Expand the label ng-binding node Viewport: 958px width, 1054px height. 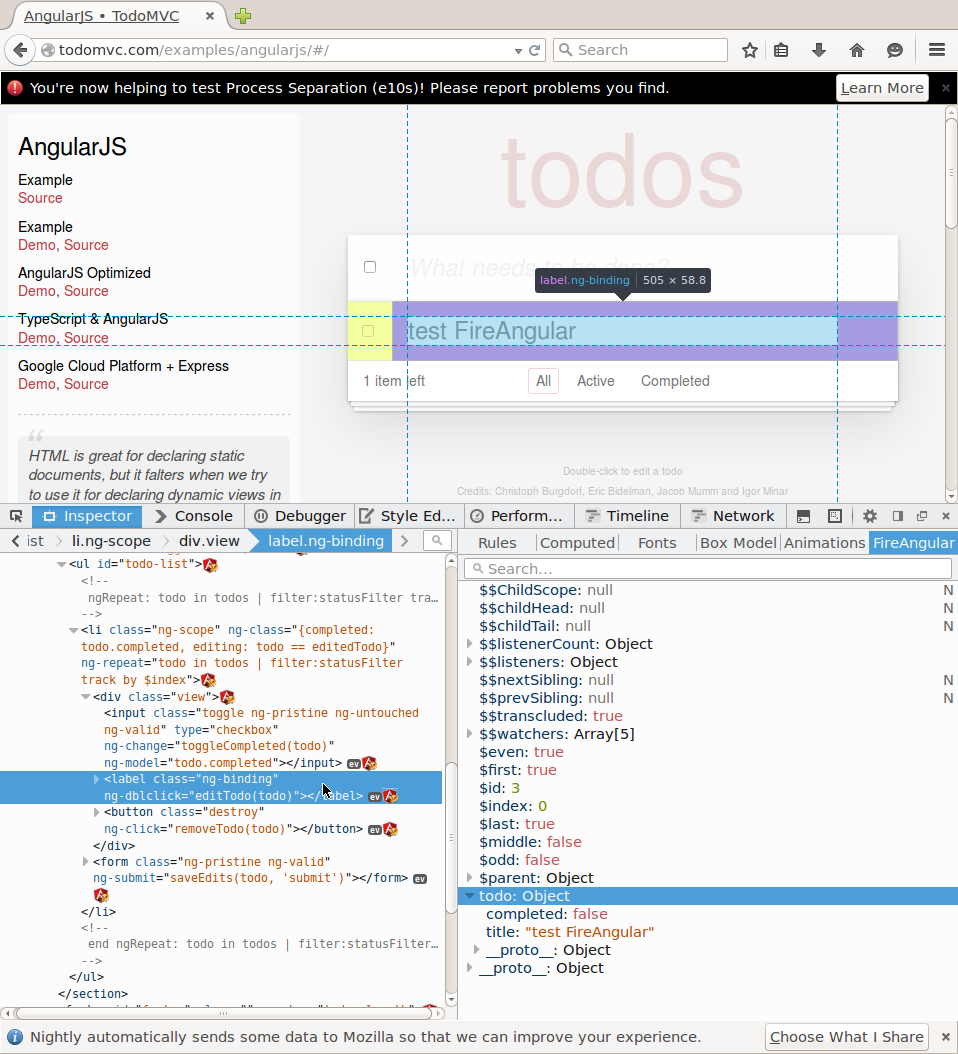point(97,779)
